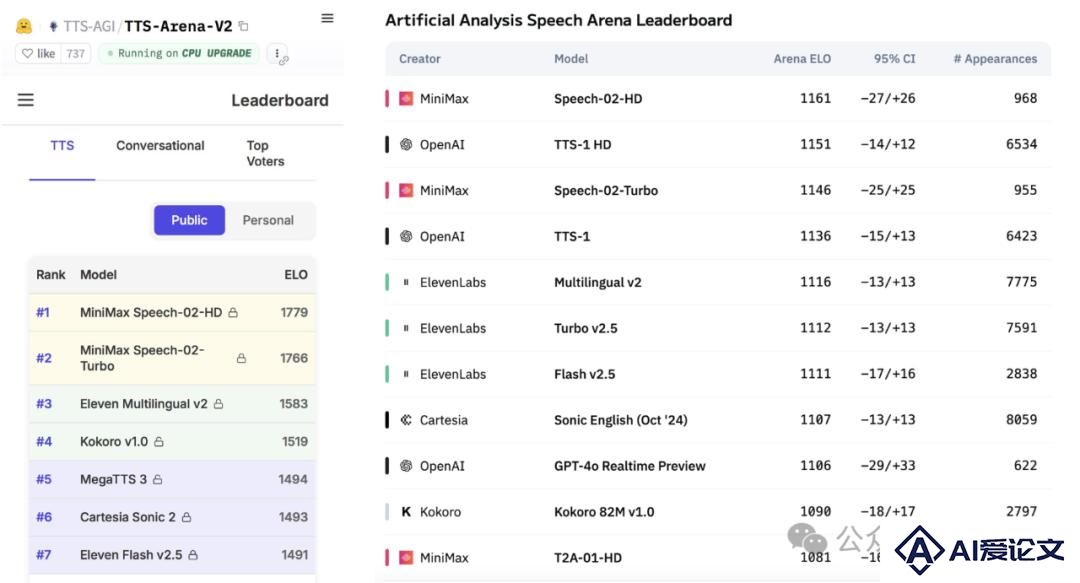
Task: Open the three-dot options menu
Action: 277,53
